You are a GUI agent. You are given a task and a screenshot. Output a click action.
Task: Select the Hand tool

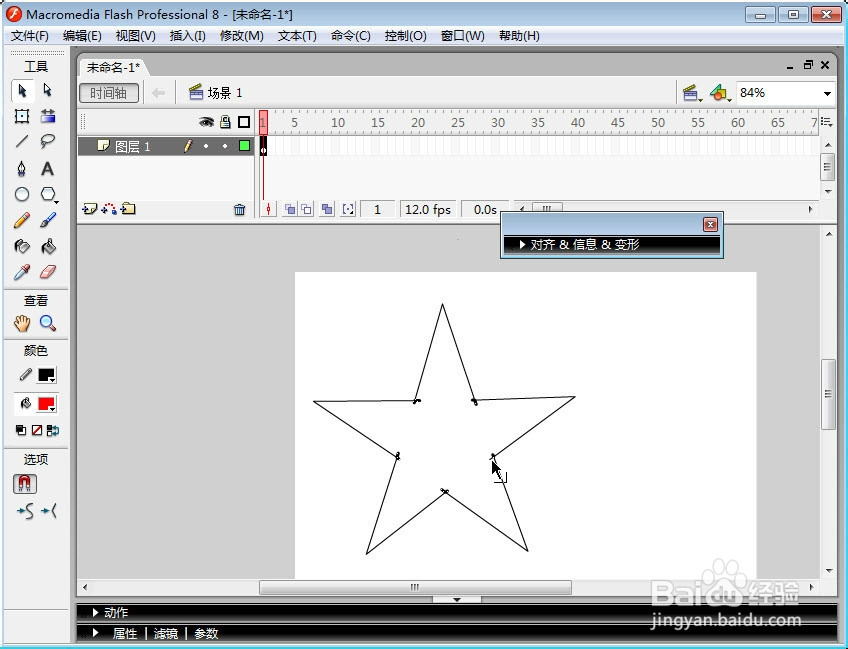pyautogui.click(x=22, y=323)
